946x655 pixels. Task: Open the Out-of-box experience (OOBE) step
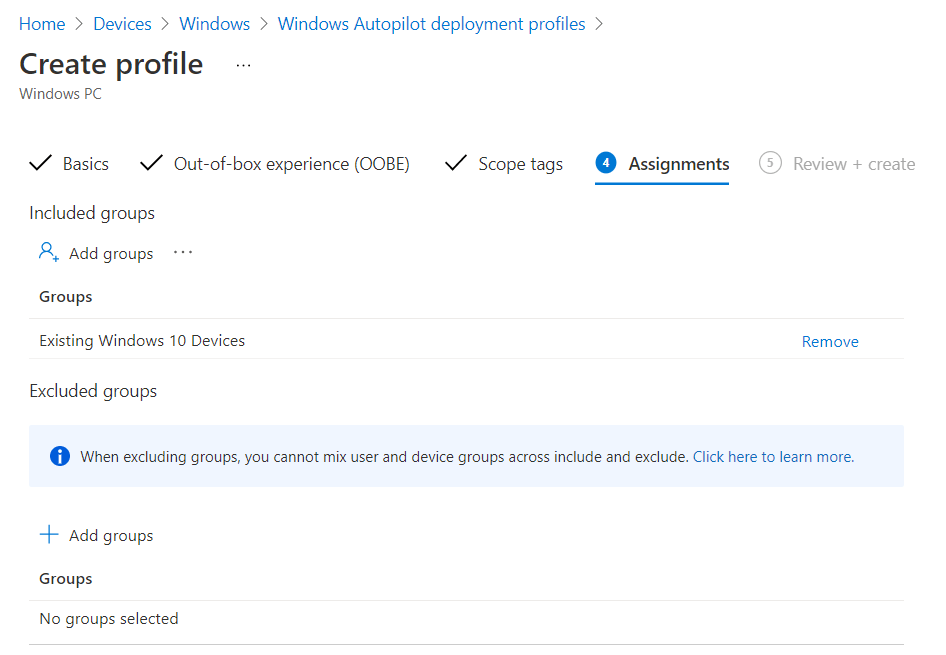[291, 163]
